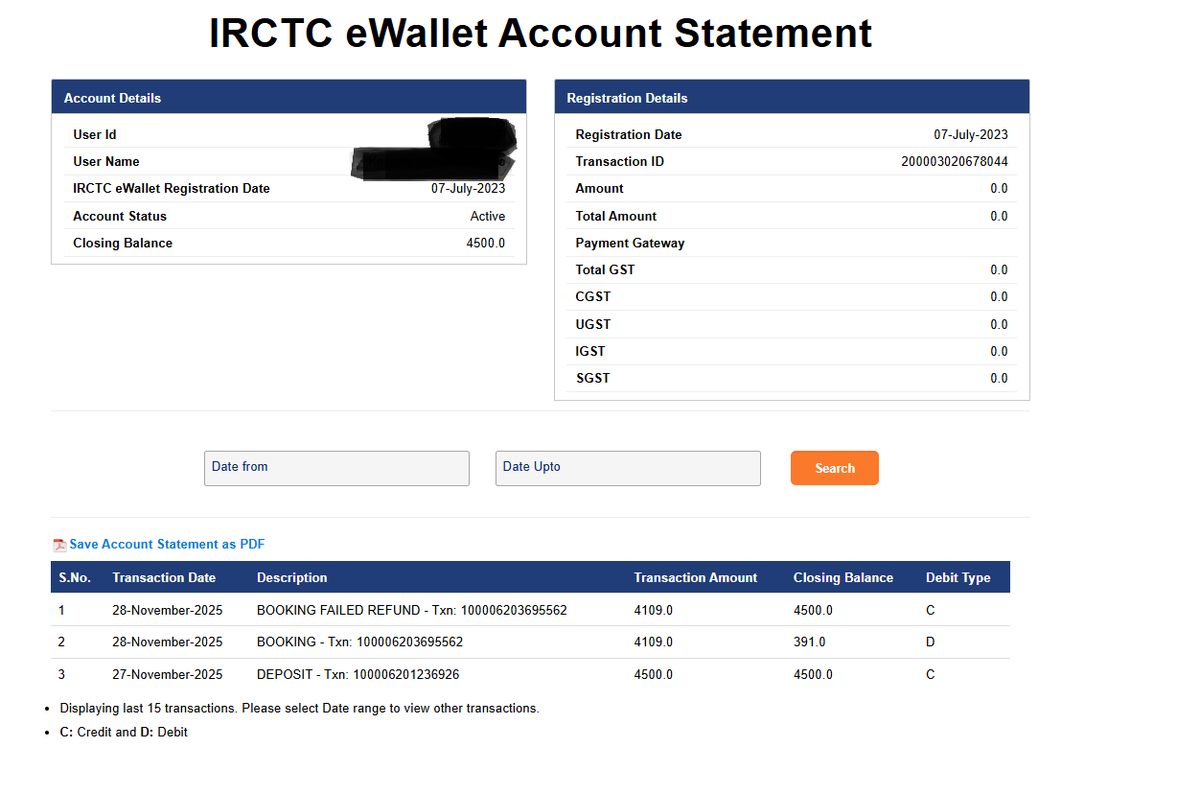Click the Total GST label
This screenshot has width=1200, height=794.
605,270
